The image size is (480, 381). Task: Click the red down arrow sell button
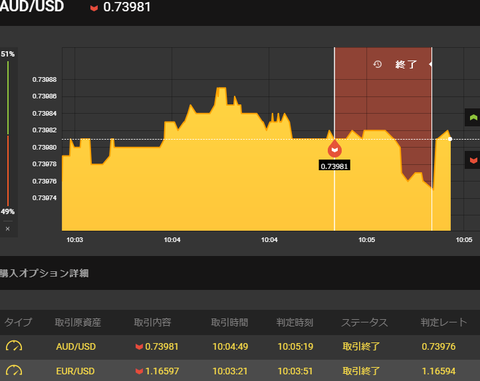tap(473, 160)
